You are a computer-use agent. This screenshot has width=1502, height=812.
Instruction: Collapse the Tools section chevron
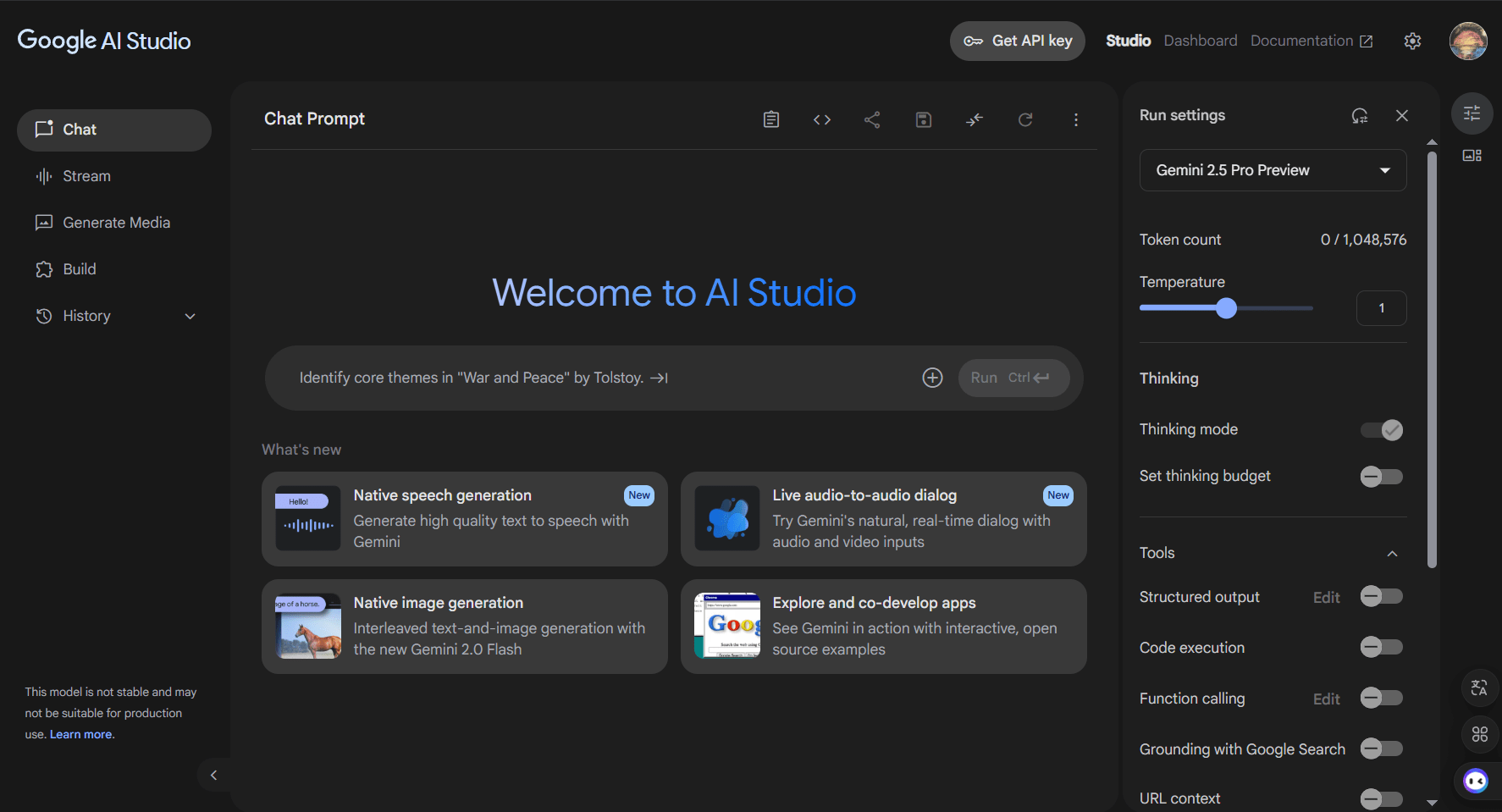click(1392, 554)
